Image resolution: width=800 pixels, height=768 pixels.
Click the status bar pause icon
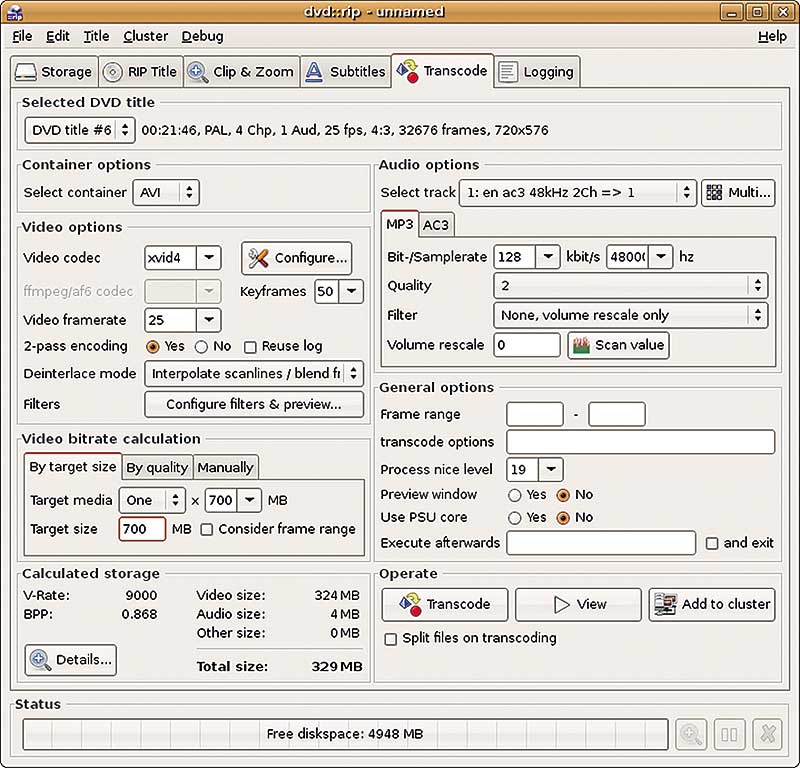coord(729,734)
